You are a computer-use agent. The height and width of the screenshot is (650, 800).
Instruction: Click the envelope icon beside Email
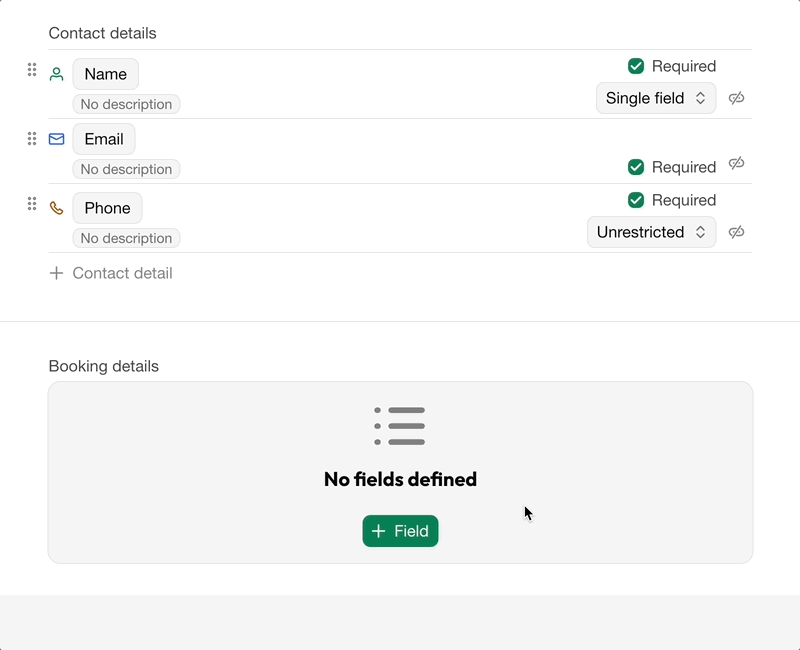click(57, 139)
